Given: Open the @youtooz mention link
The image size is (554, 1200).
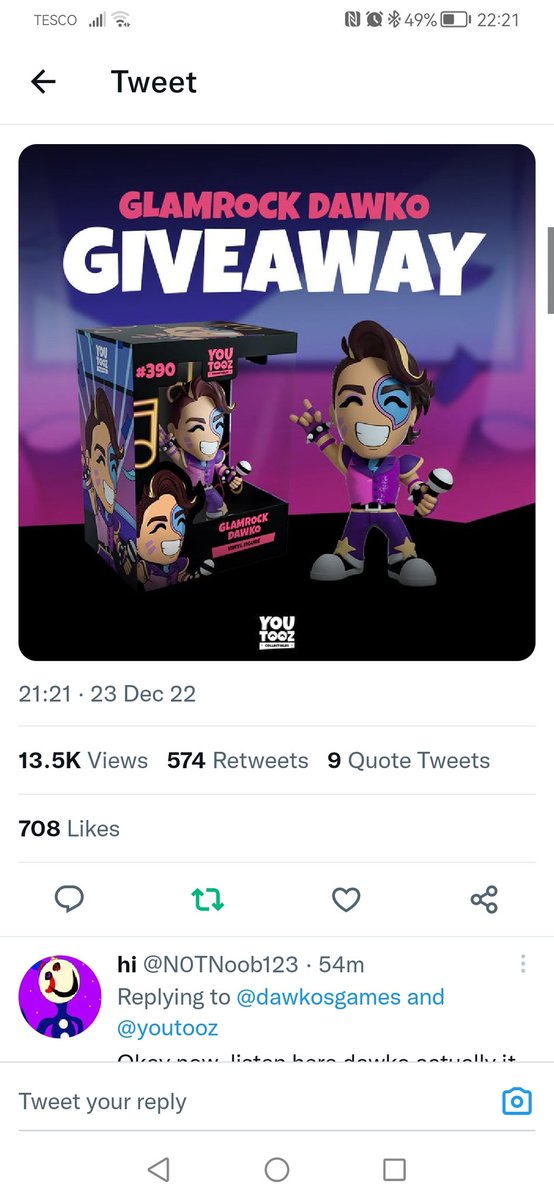Looking at the screenshot, I should pyautogui.click(x=168, y=1027).
